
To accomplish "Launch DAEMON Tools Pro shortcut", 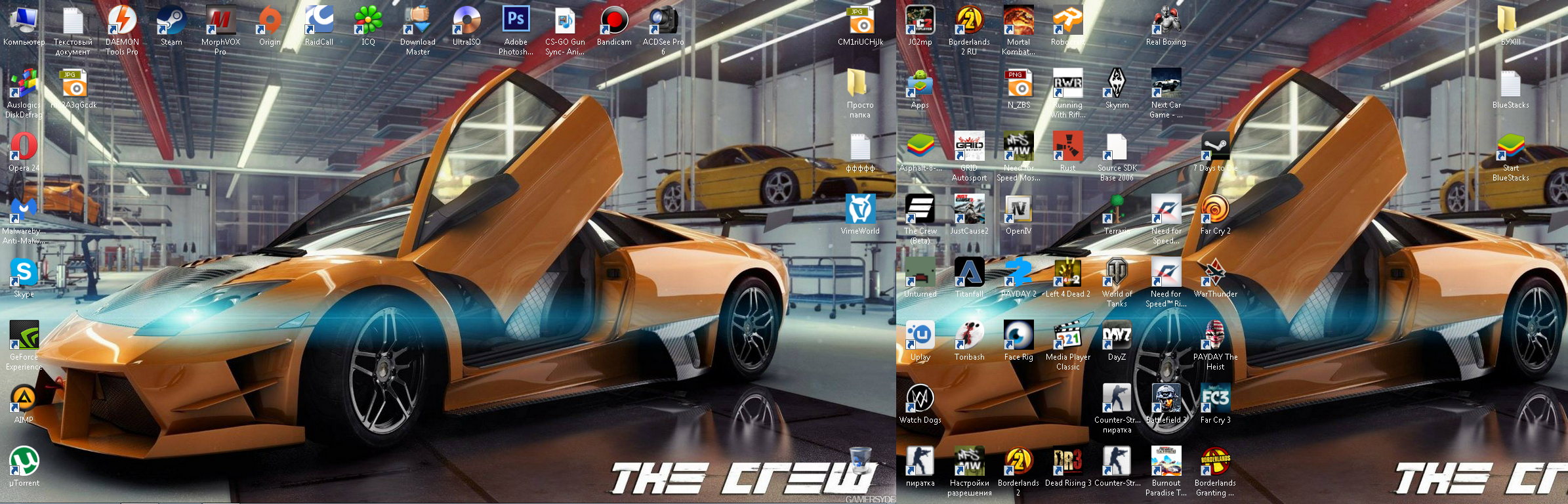I will tap(122, 21).
